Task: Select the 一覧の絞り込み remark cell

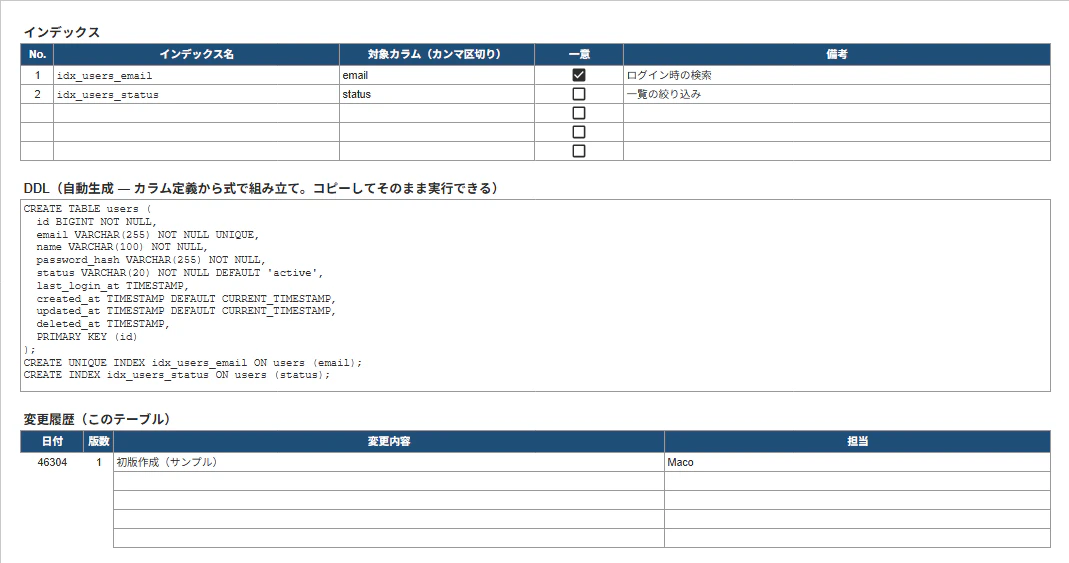Action: pyautogui.click(x=837, y=94)
